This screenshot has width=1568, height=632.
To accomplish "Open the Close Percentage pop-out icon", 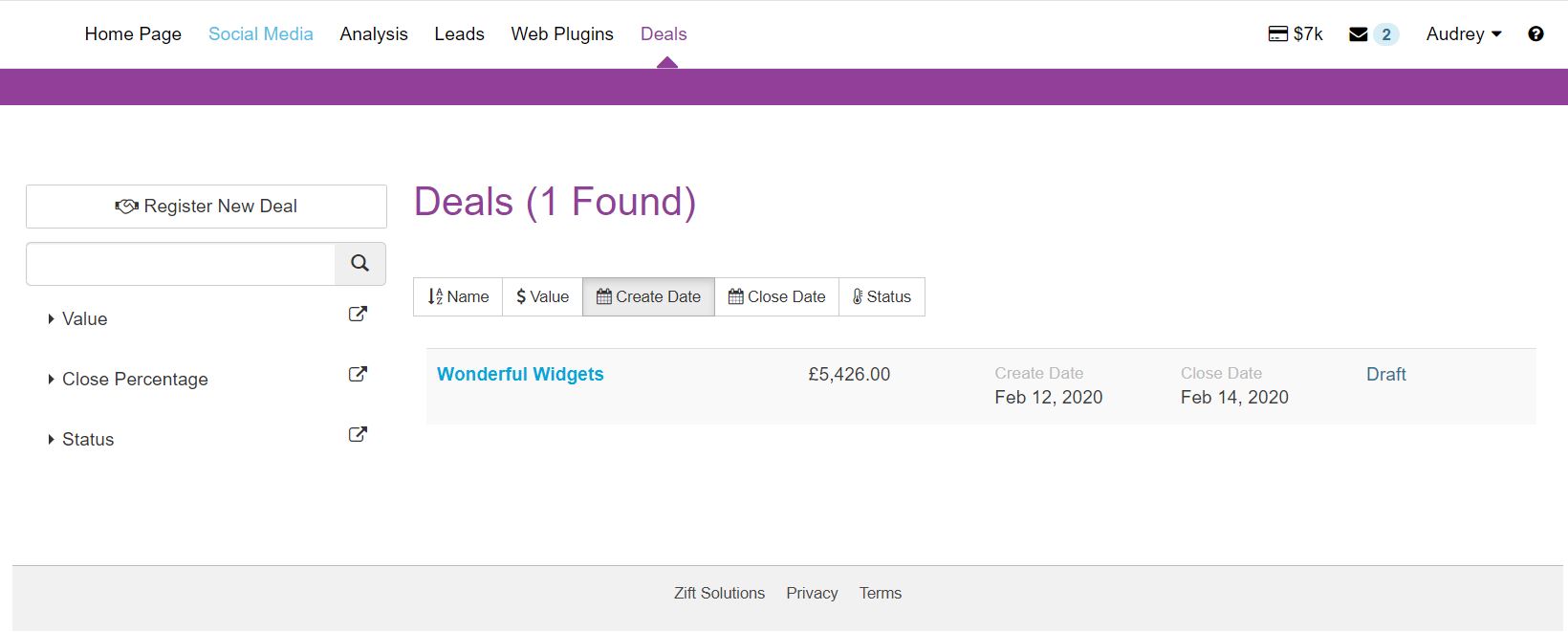I will pyautogui.click(x=358, y=374).
